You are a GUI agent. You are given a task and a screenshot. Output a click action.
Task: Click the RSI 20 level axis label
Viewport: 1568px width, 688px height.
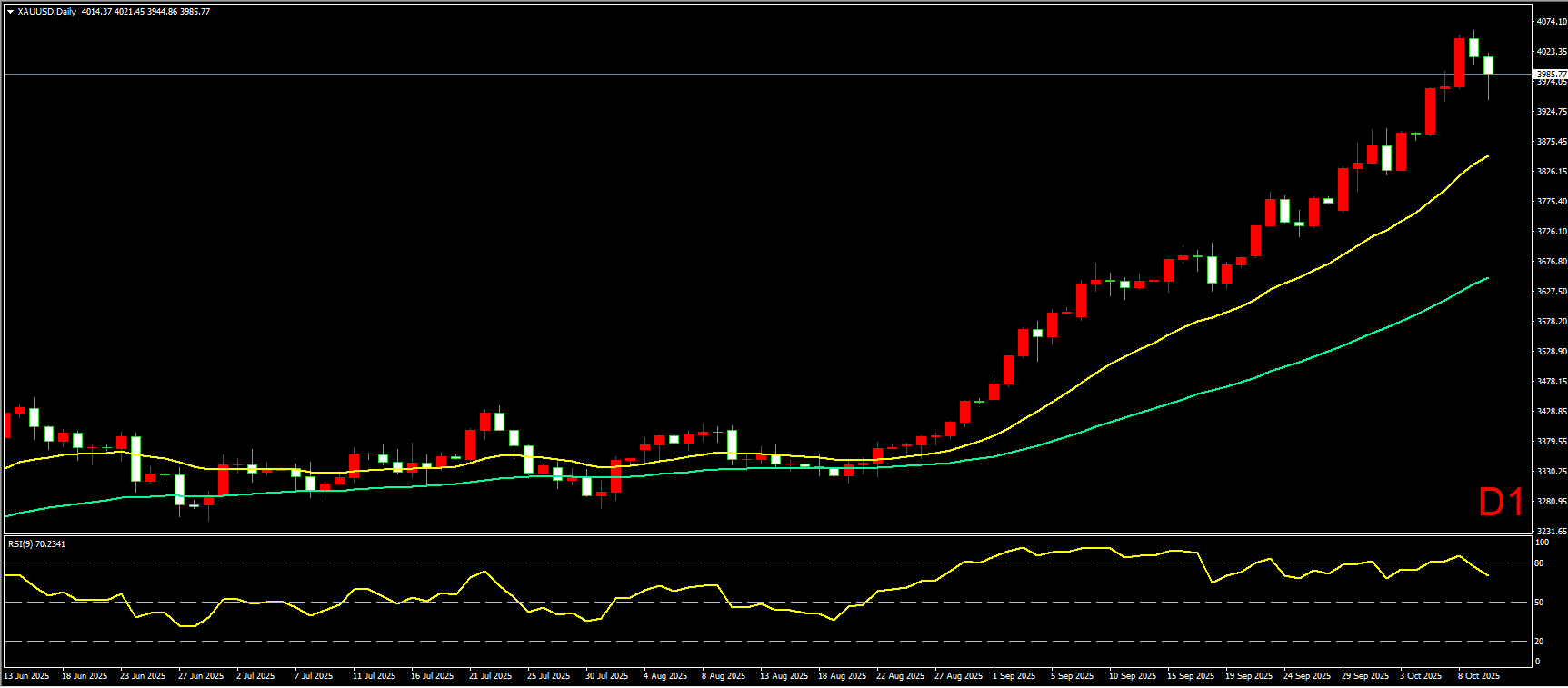click(x=1539, y=641)
